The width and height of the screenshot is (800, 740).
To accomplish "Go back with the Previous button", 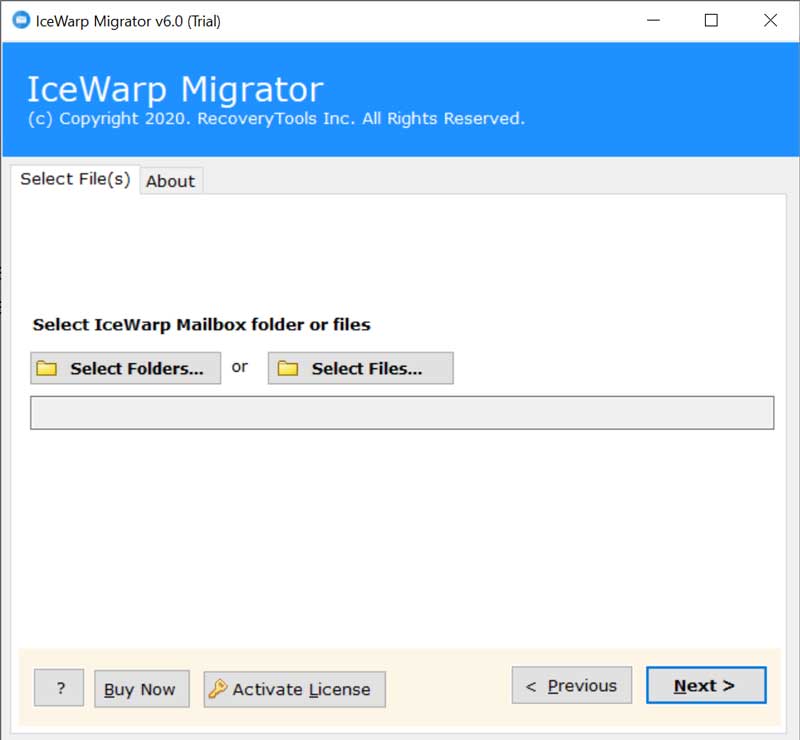I will (x=571, y=685).
